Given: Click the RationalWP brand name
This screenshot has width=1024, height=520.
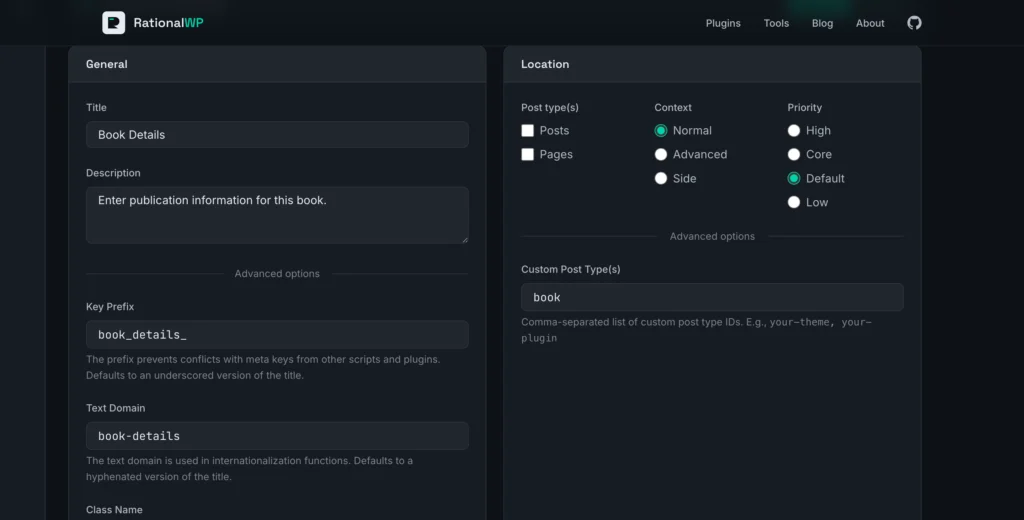Looking at the screenshot, I should point(168,23).
